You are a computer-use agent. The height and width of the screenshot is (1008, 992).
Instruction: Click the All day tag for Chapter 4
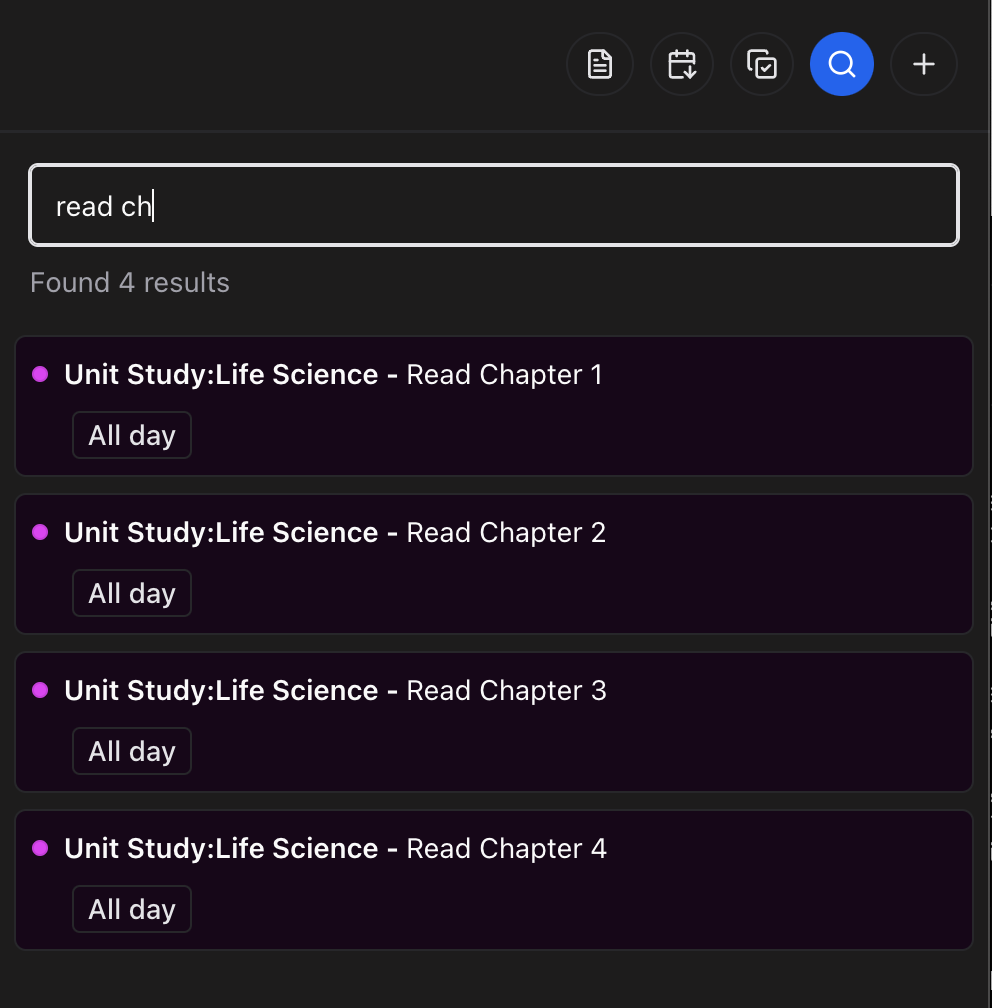tap(132, 910)
